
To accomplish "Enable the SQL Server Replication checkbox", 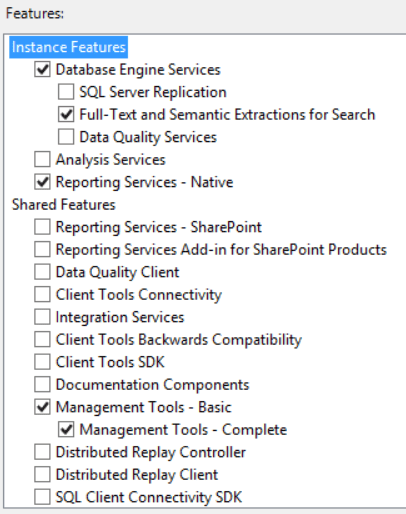I will [x=66, y=92].
